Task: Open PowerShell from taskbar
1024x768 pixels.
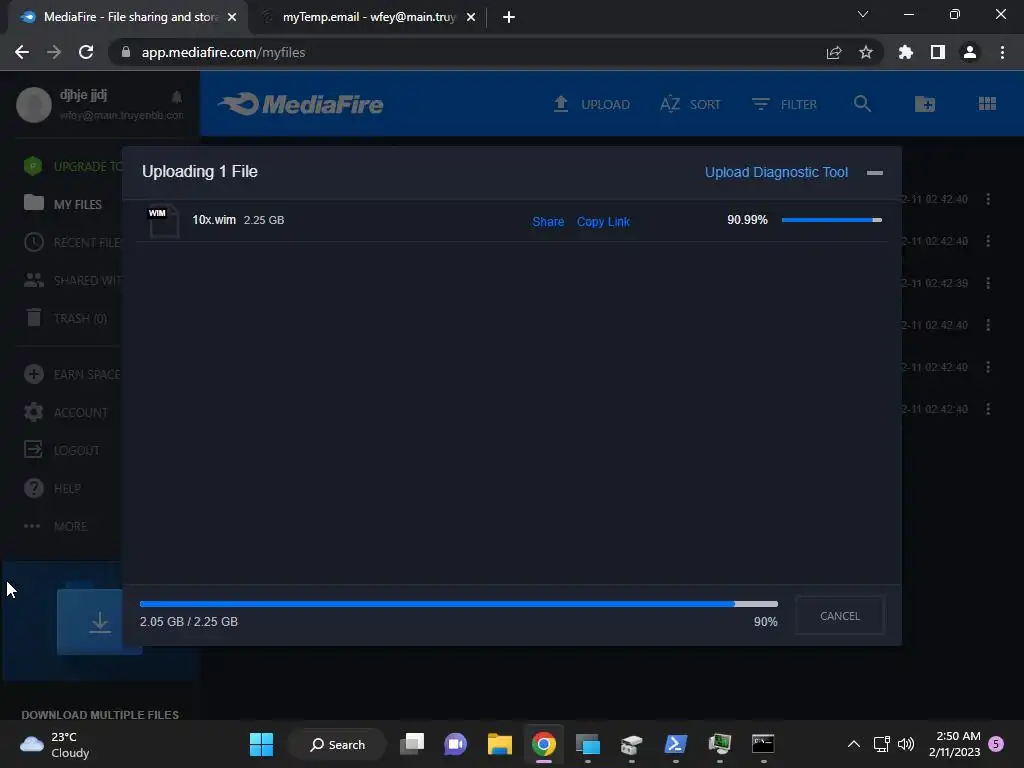Action: [675, 744]
